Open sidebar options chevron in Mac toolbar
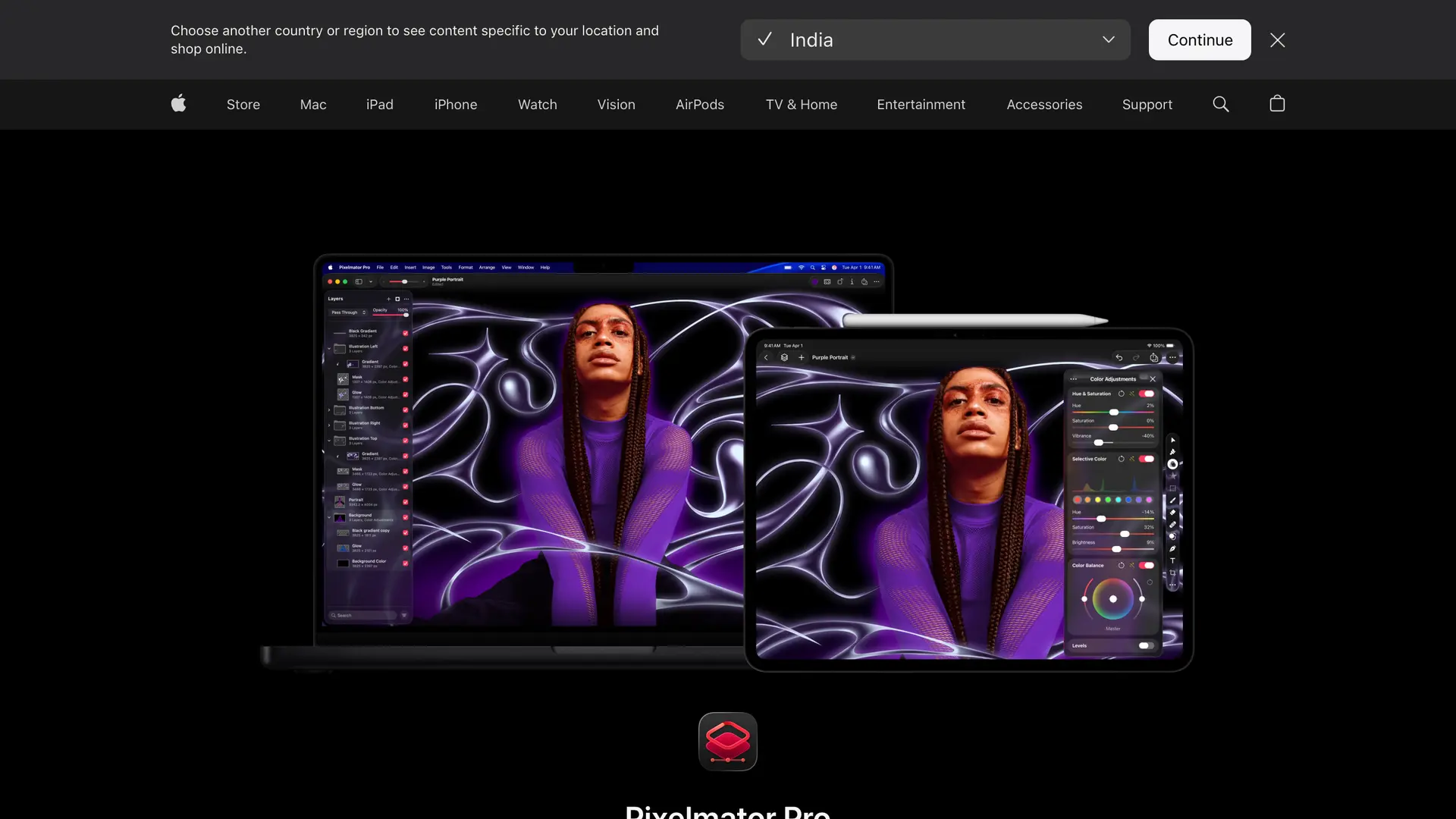The width and height of the screenshot is (1456, 819). (371, 281)
